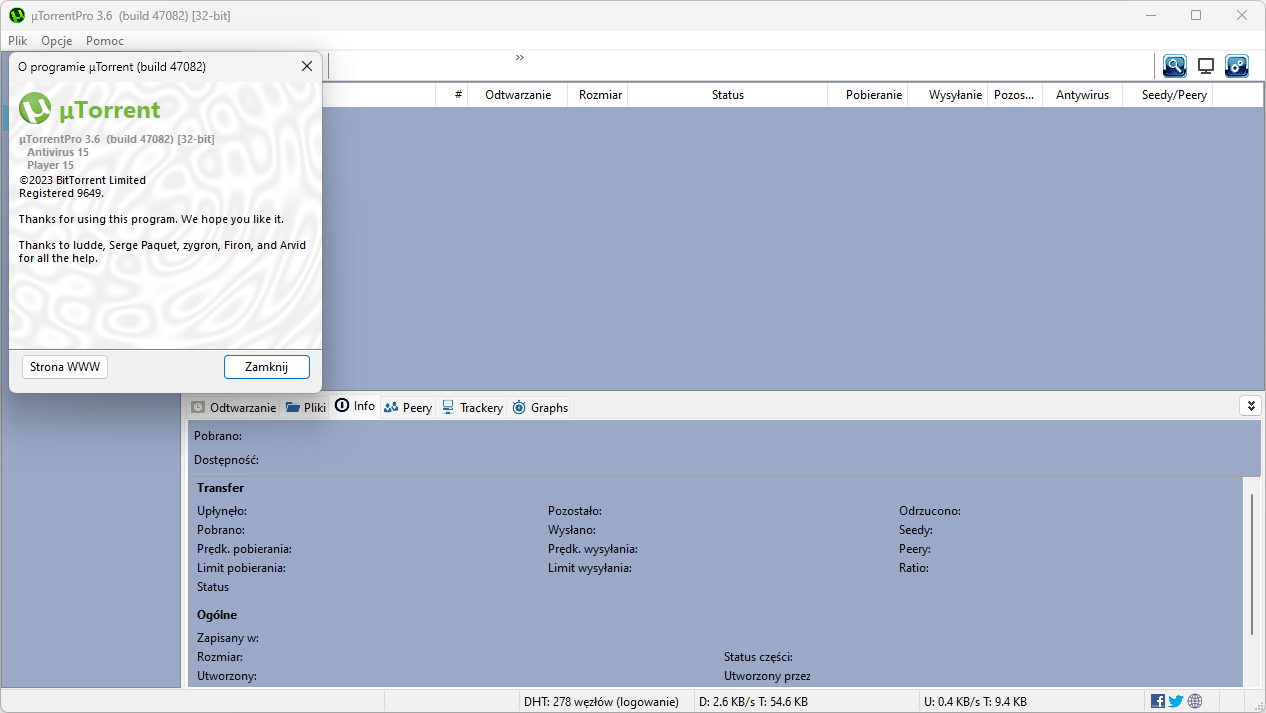Switch to the Pliki tab
The image size is (1266, 713).
click(x=305, y=407)
